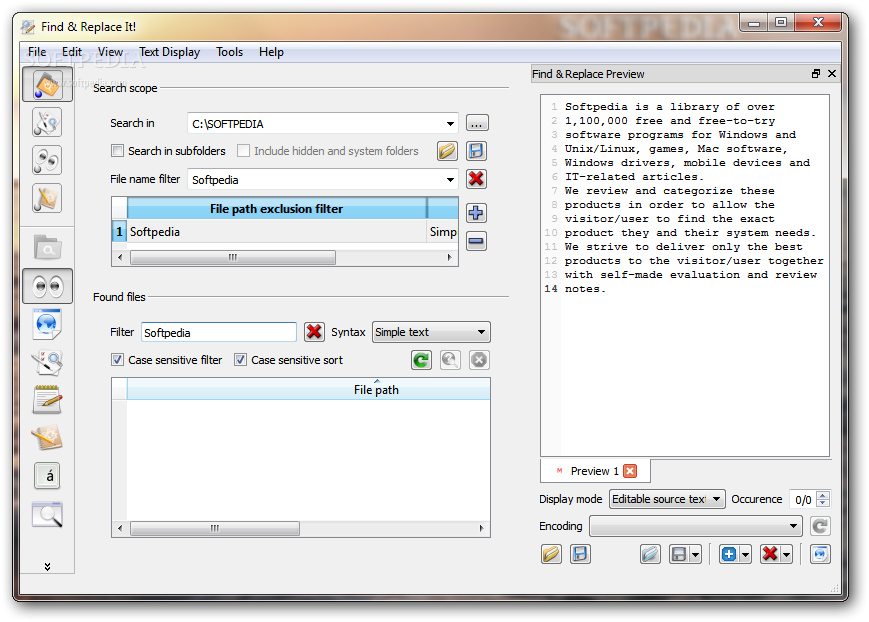
Task: Click the File path exclusion filter header
Action: pos(277,209)
